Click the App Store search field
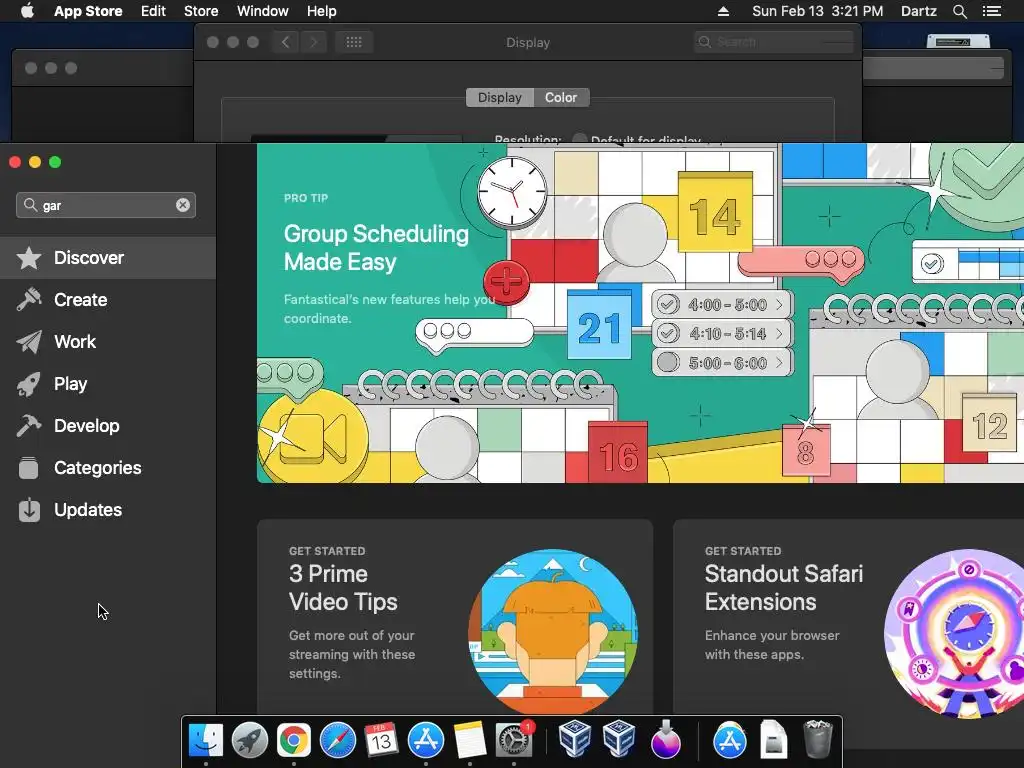The image size is (1024, 768). tap(106, 205)
